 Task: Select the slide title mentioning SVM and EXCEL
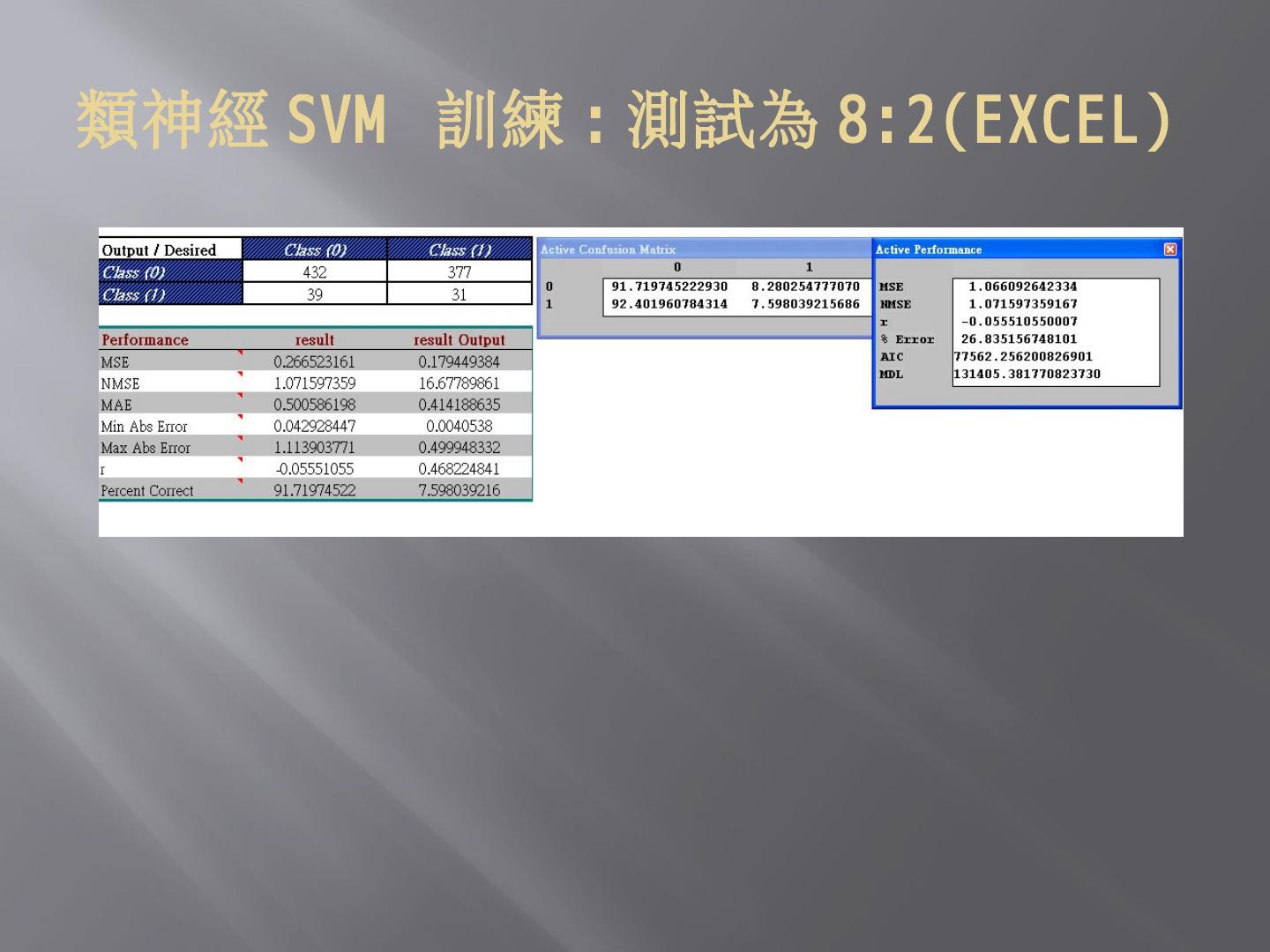(x=624, y=121)
